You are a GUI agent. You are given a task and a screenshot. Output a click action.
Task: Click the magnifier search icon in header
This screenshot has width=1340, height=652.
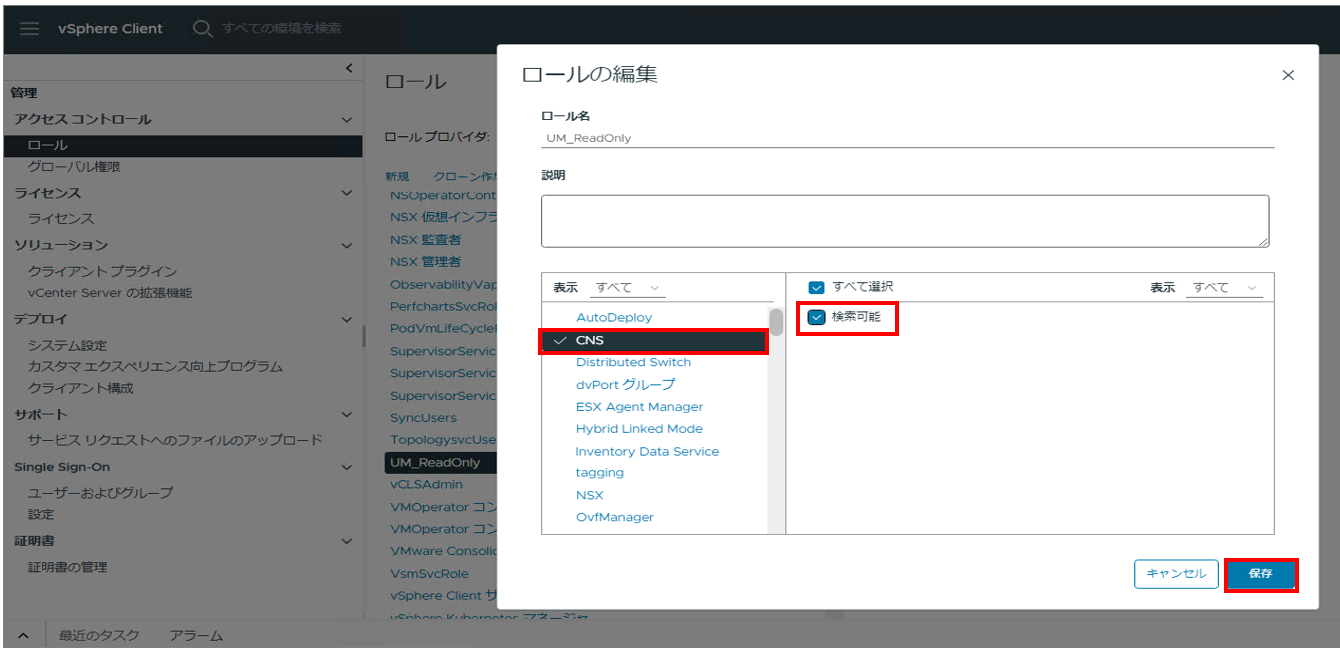[203, 29]
